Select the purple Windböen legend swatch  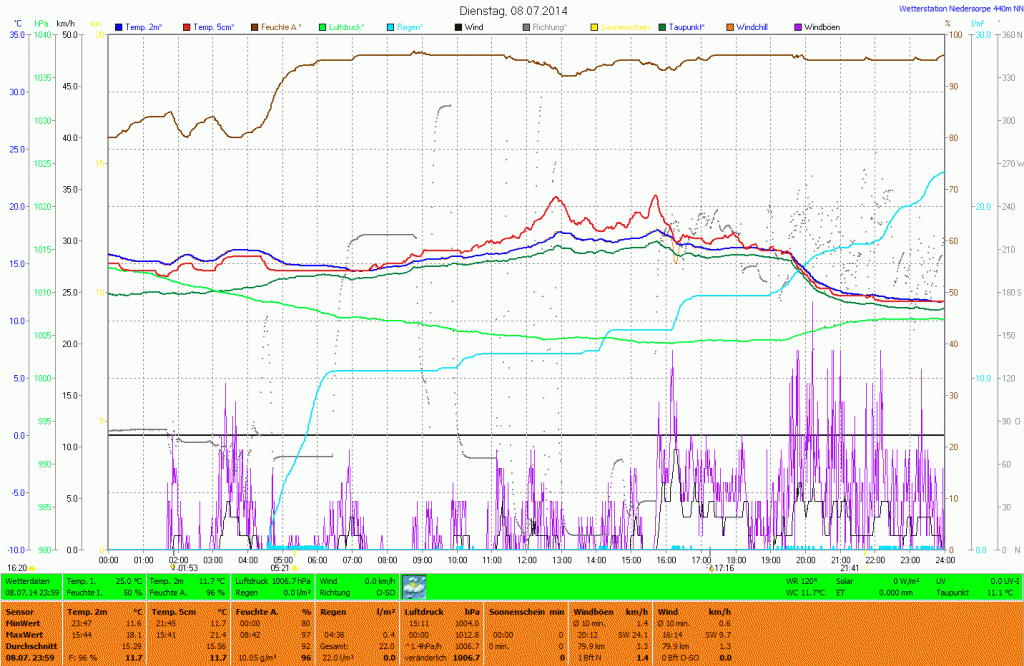[x=798, y=26]
